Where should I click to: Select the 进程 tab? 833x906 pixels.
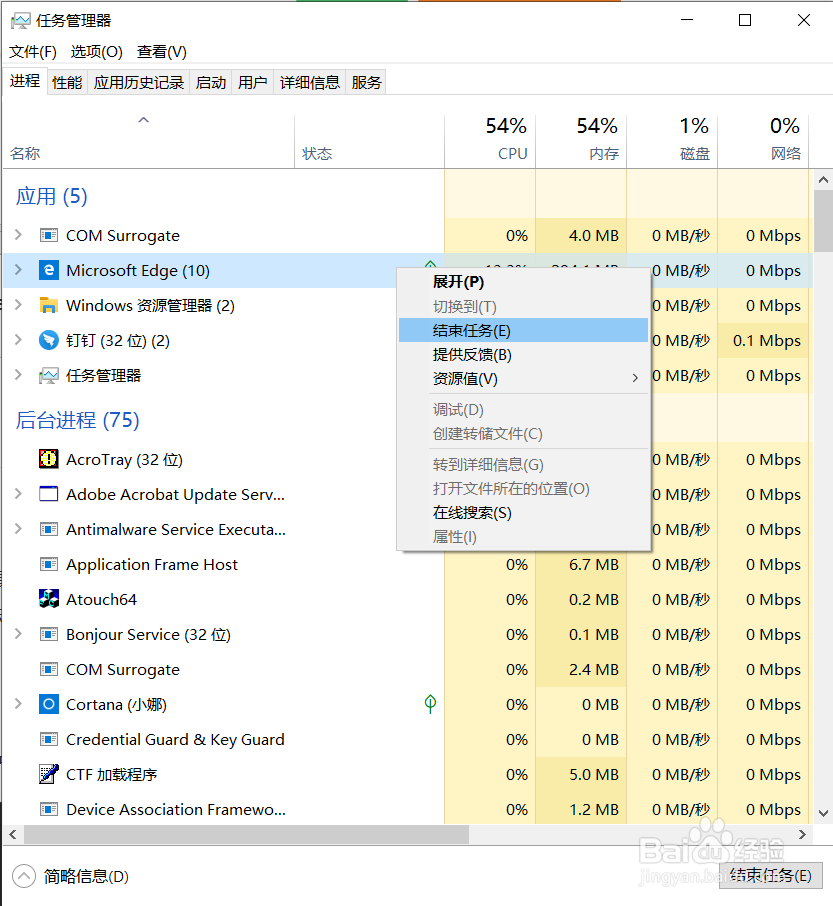coord(25,81)
